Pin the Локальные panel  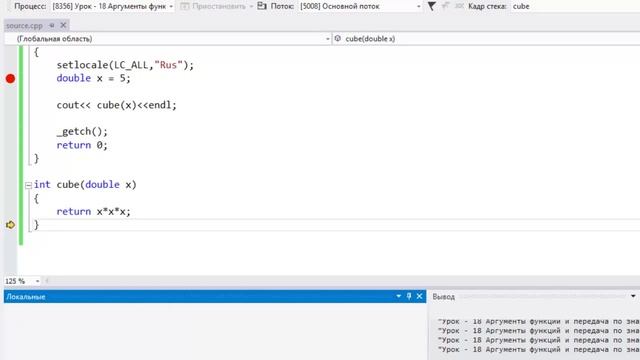pyautogui.click(x=409, y=296)
